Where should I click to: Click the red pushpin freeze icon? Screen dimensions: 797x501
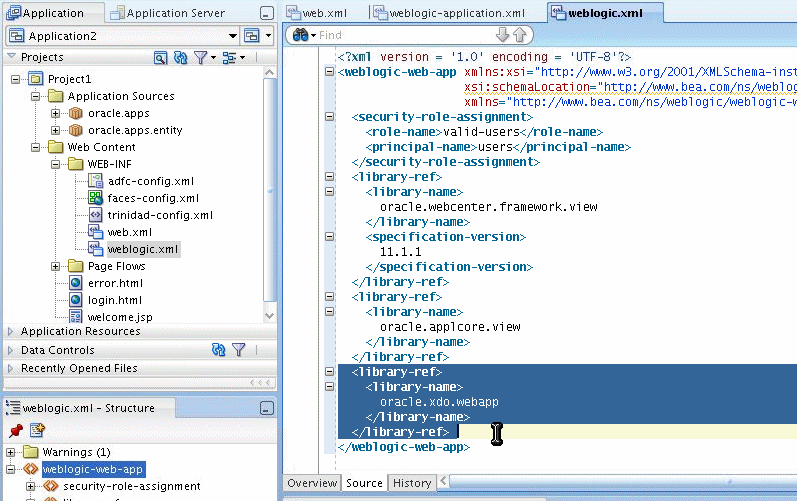click(x=16, y=430)
